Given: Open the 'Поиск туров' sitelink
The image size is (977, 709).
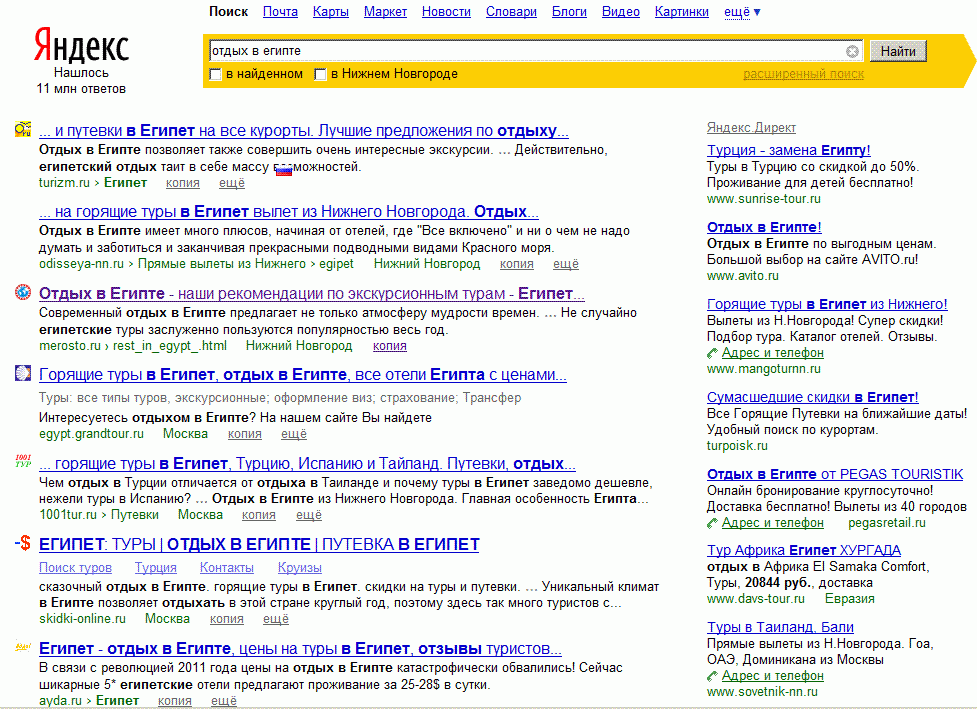Looking at the screenshot, I should pyautogui.click(x=75, y=568).
